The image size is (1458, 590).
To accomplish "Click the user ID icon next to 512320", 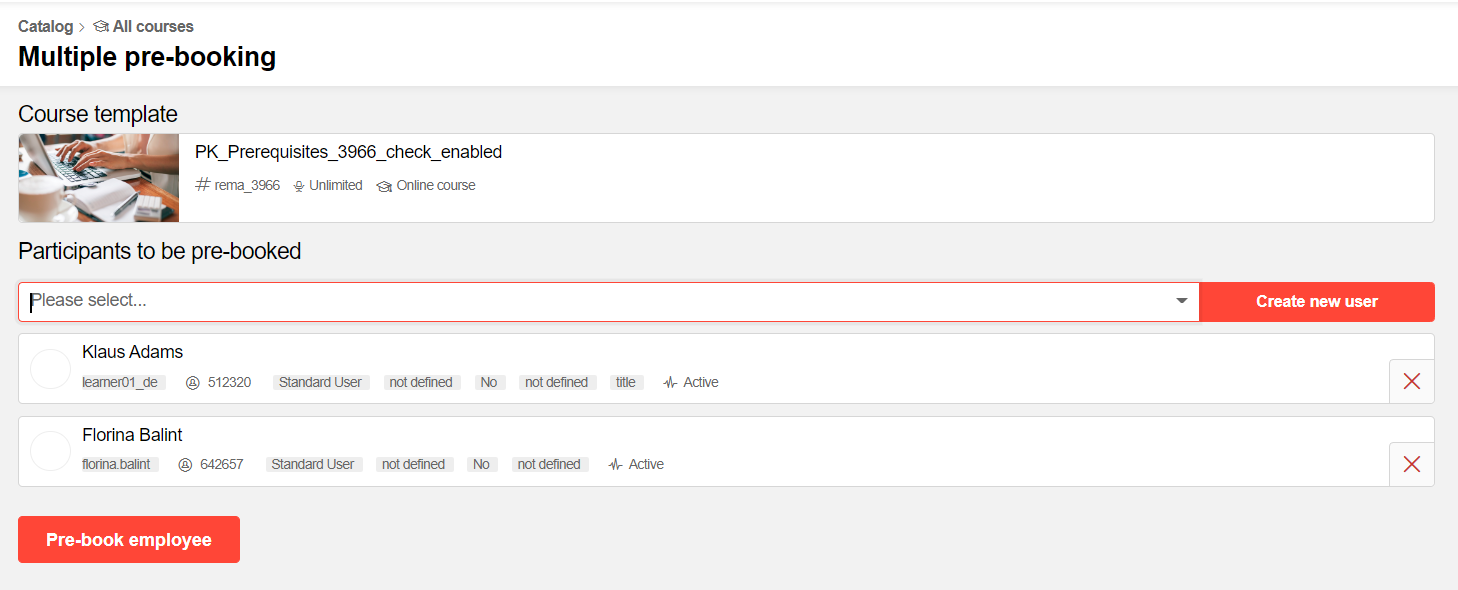I will coord(193,383).
